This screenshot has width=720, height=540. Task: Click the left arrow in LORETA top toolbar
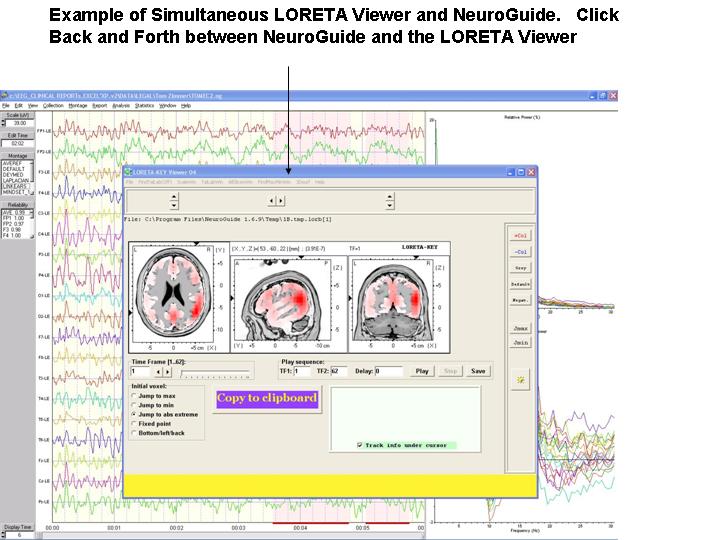click(x=271, y=201)
